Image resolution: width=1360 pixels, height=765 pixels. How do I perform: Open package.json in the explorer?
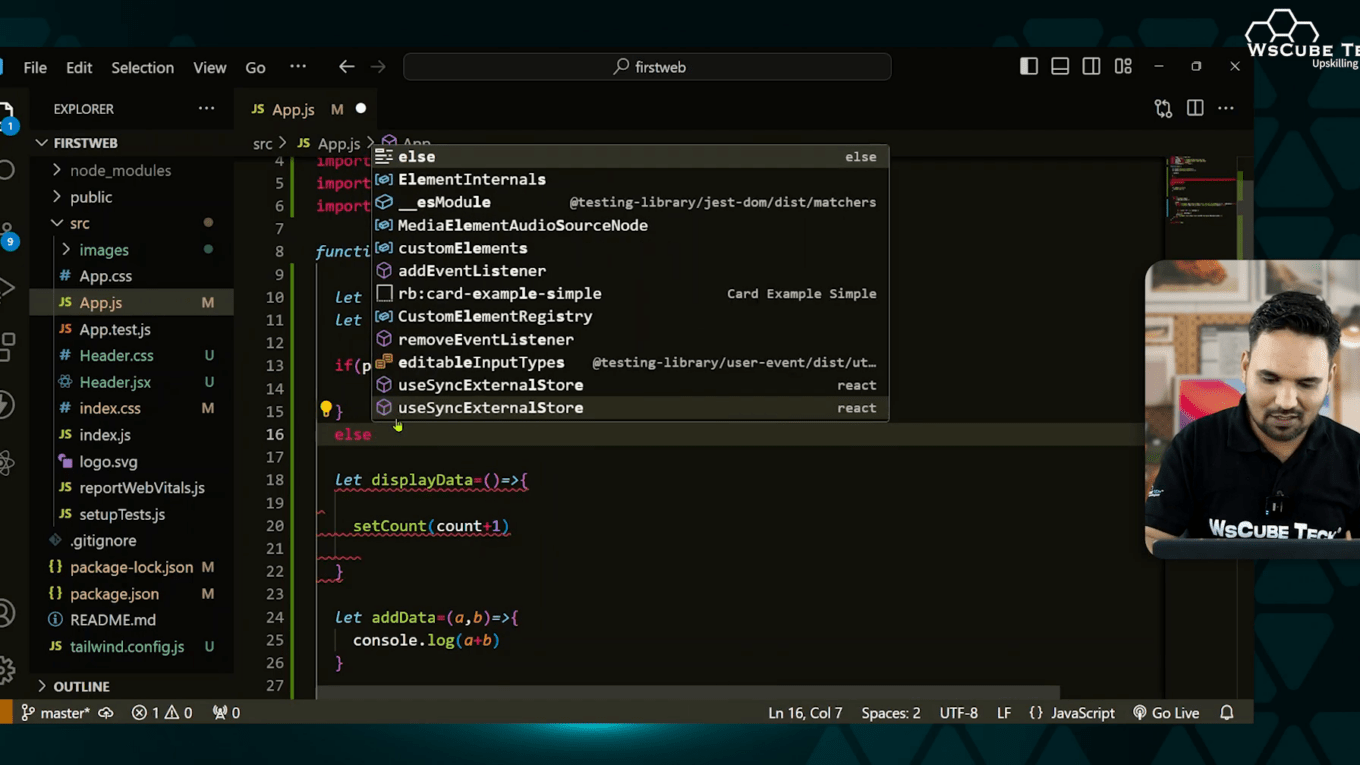coord(114,594)
